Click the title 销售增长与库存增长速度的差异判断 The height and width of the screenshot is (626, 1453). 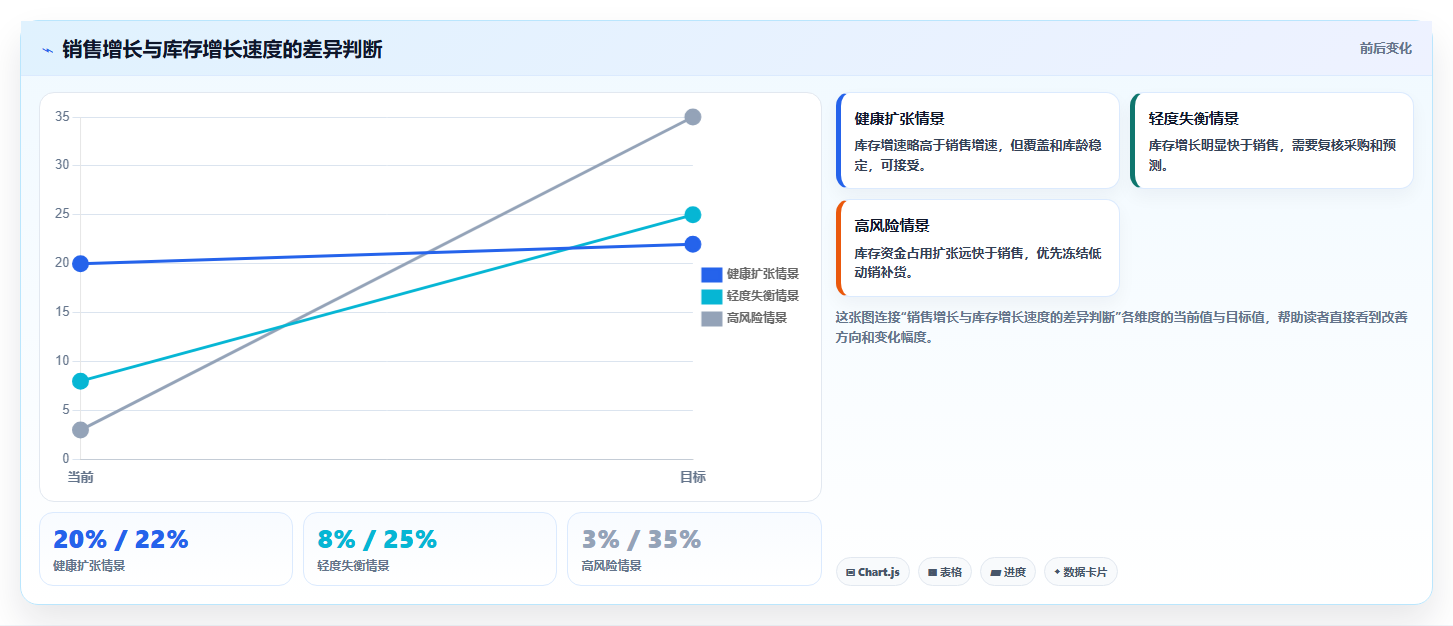click(x=222, y=50)
